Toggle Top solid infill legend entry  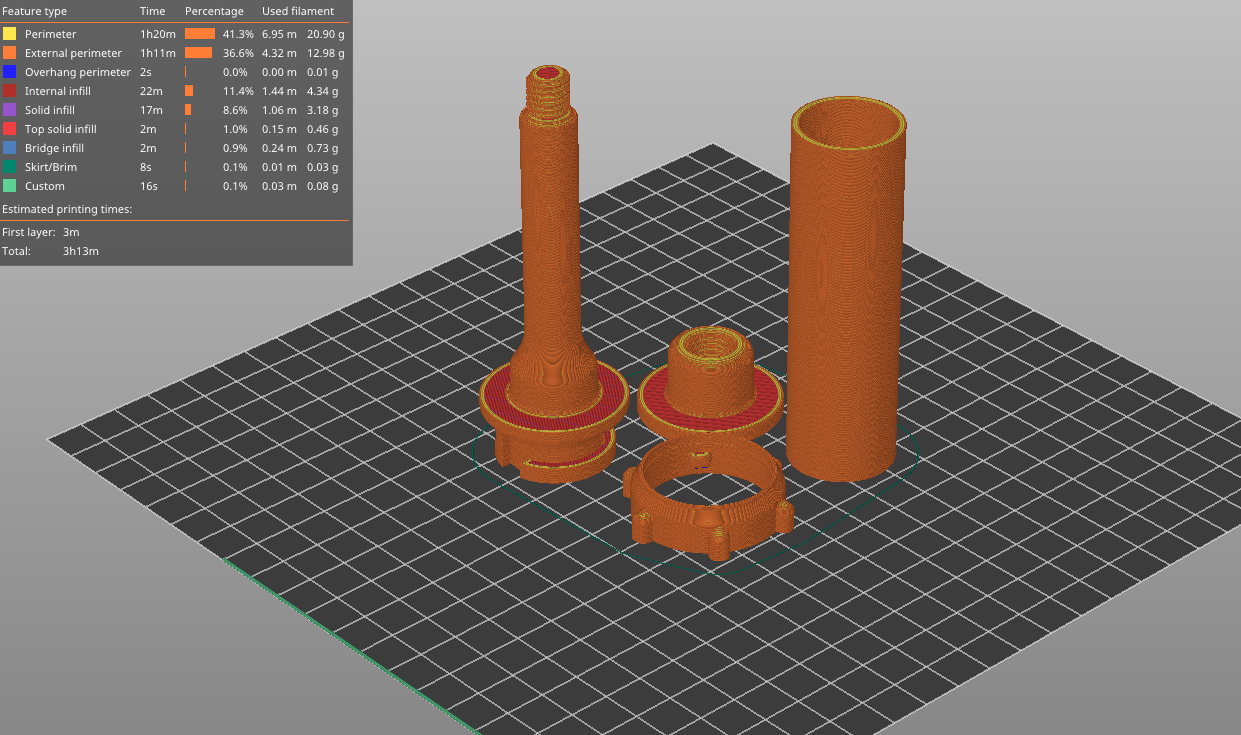click(x=60, y=129)
